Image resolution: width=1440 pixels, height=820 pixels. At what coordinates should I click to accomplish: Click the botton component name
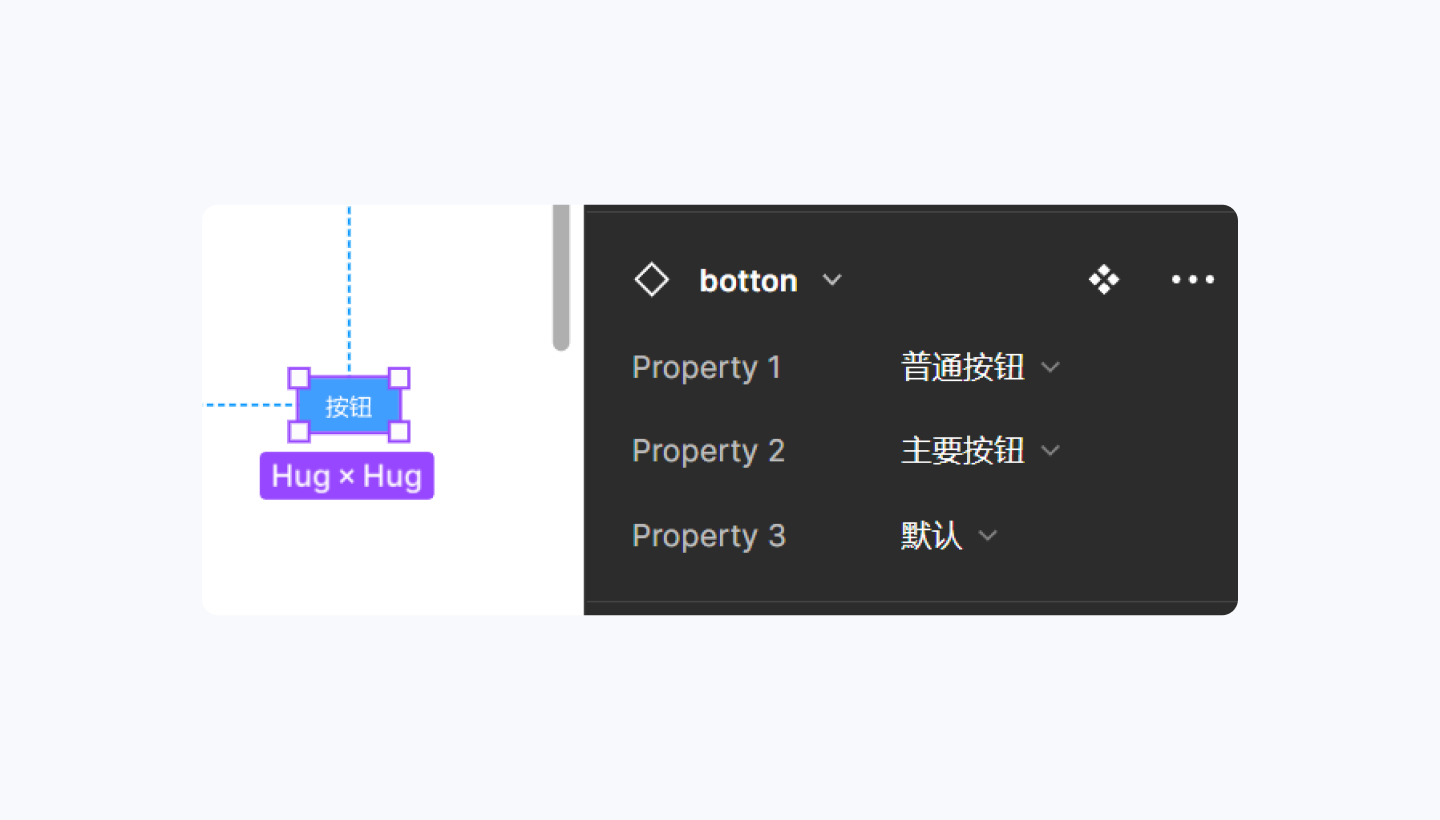tap(748, 281)
